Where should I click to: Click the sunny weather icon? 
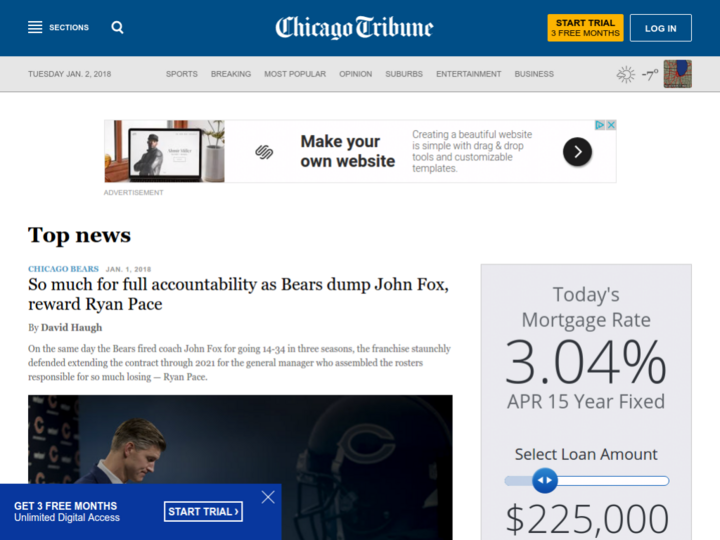point(625,74)
